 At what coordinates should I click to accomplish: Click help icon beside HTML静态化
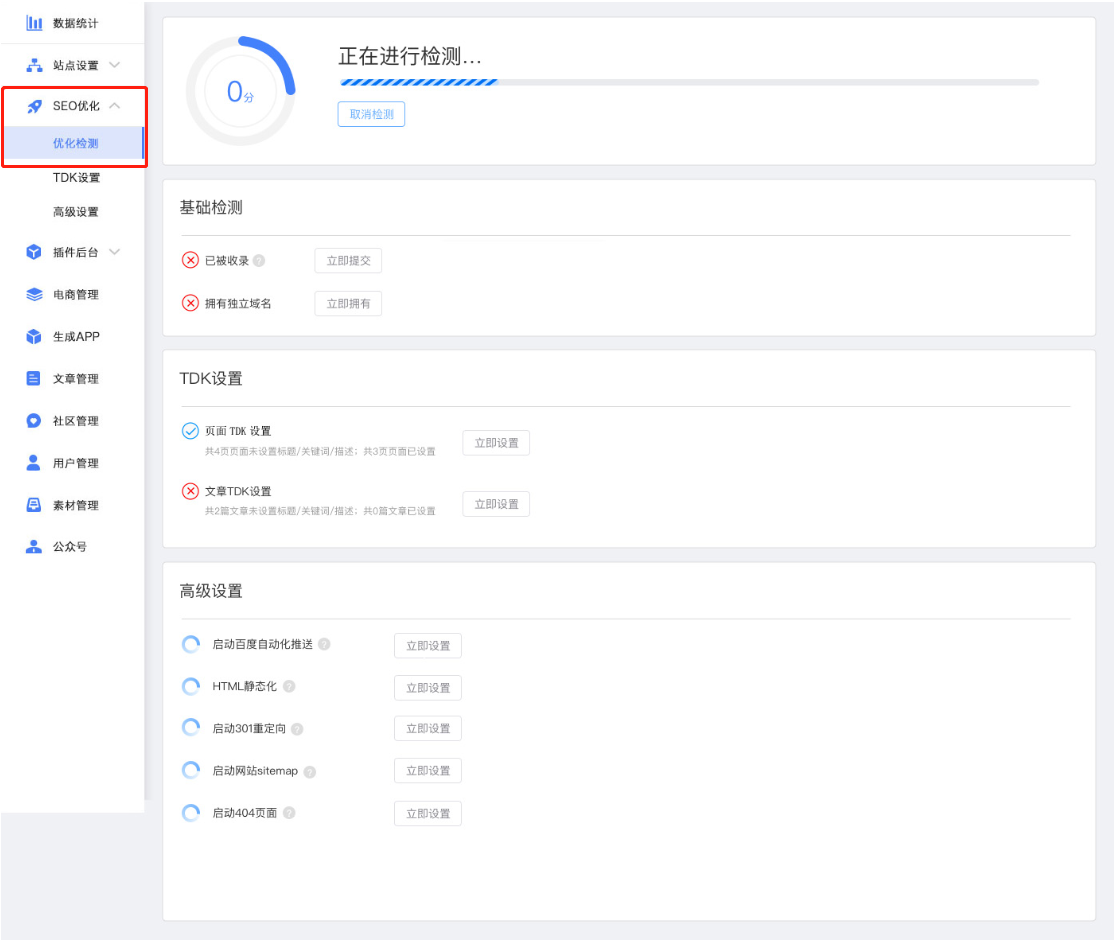click(289, 687)
